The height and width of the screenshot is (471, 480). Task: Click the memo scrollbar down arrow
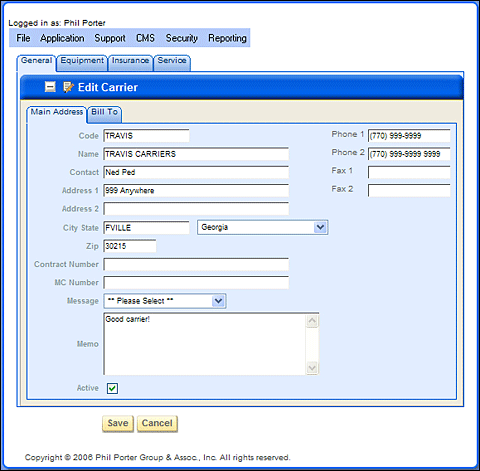312,368
